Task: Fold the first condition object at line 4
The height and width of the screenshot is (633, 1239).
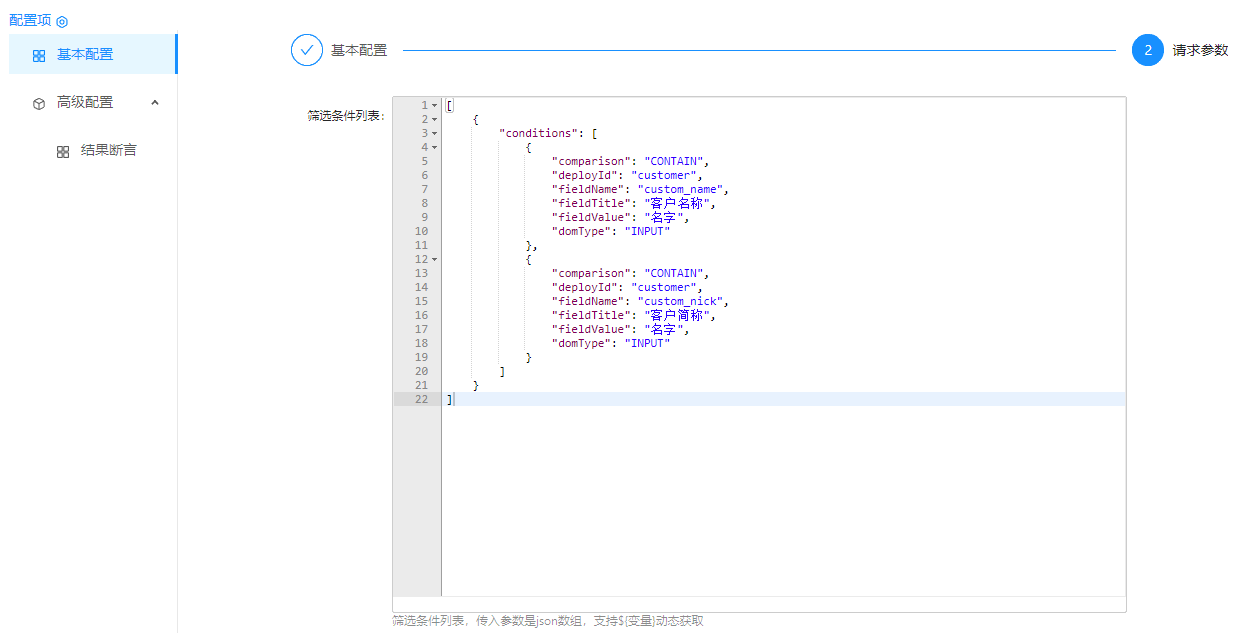Action: pos(435,147)
